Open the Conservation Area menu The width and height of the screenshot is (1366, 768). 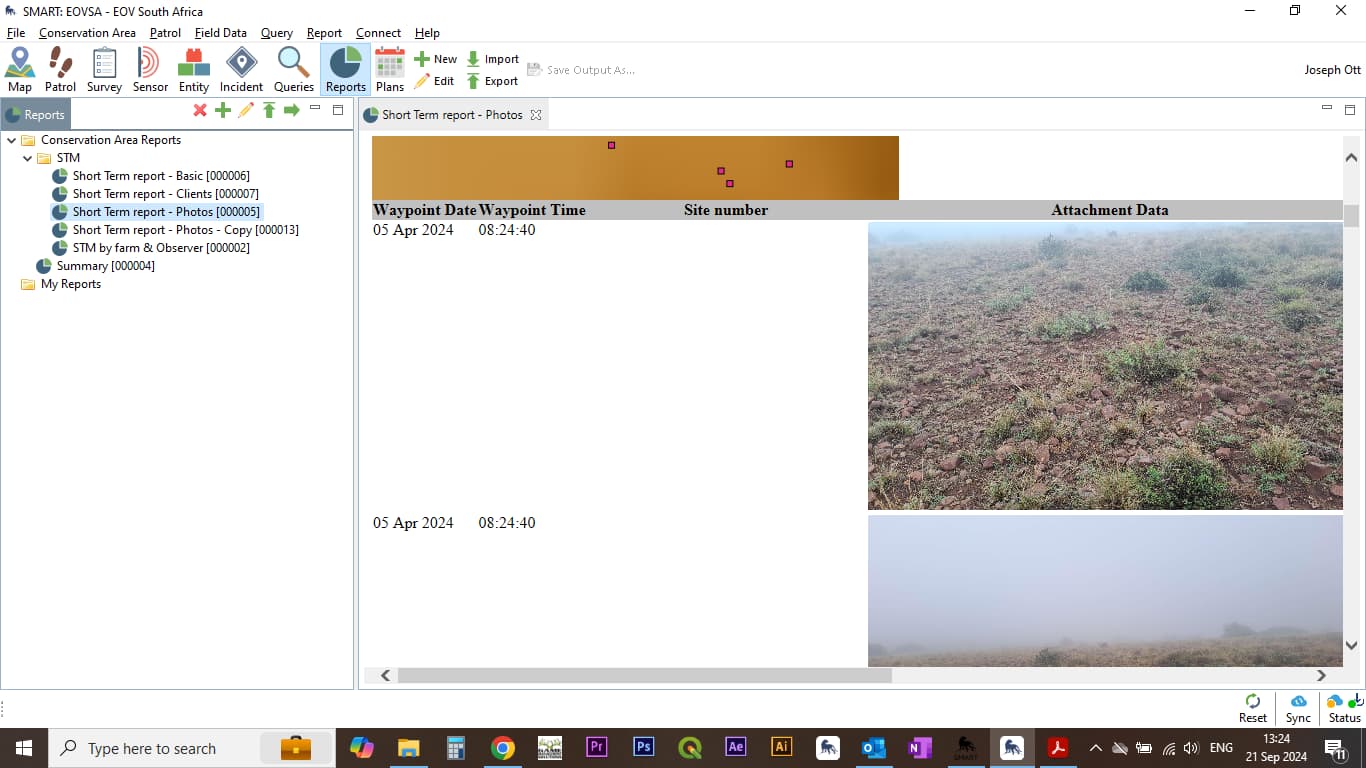click(87, 33)
